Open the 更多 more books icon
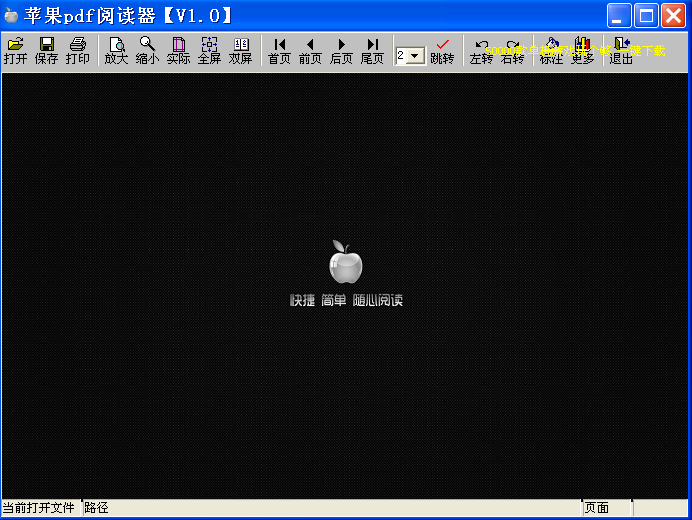692x520 pixels. pos(583,51)
